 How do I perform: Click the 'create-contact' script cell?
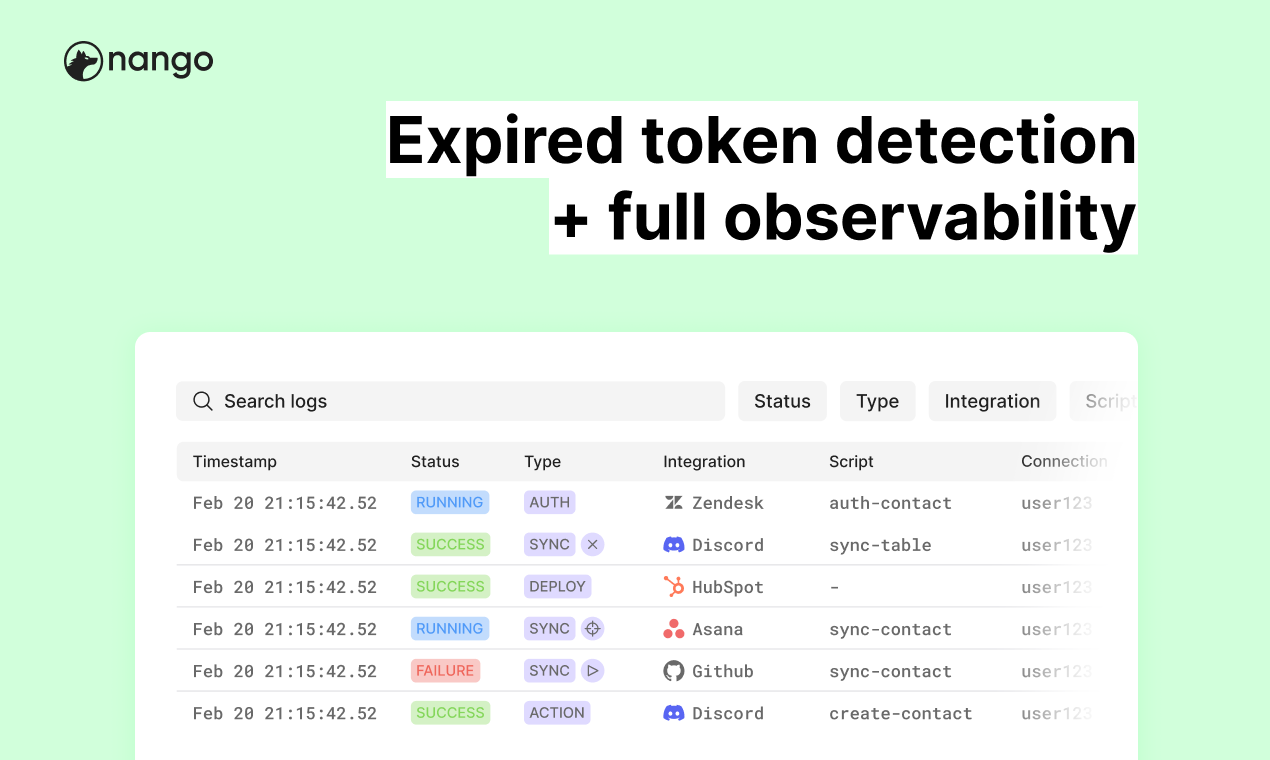click(x=901, y=714)
